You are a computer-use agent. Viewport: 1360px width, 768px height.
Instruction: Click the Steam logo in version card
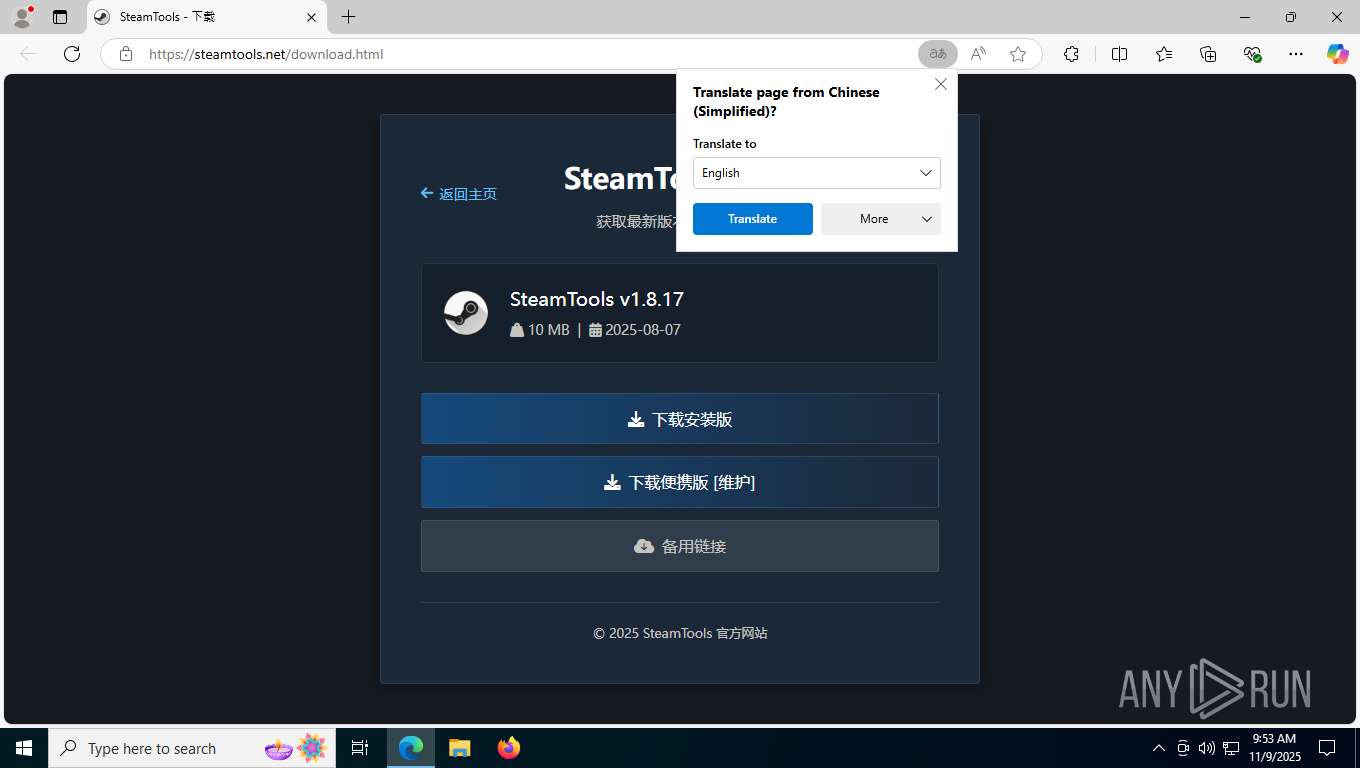point(466,313)
